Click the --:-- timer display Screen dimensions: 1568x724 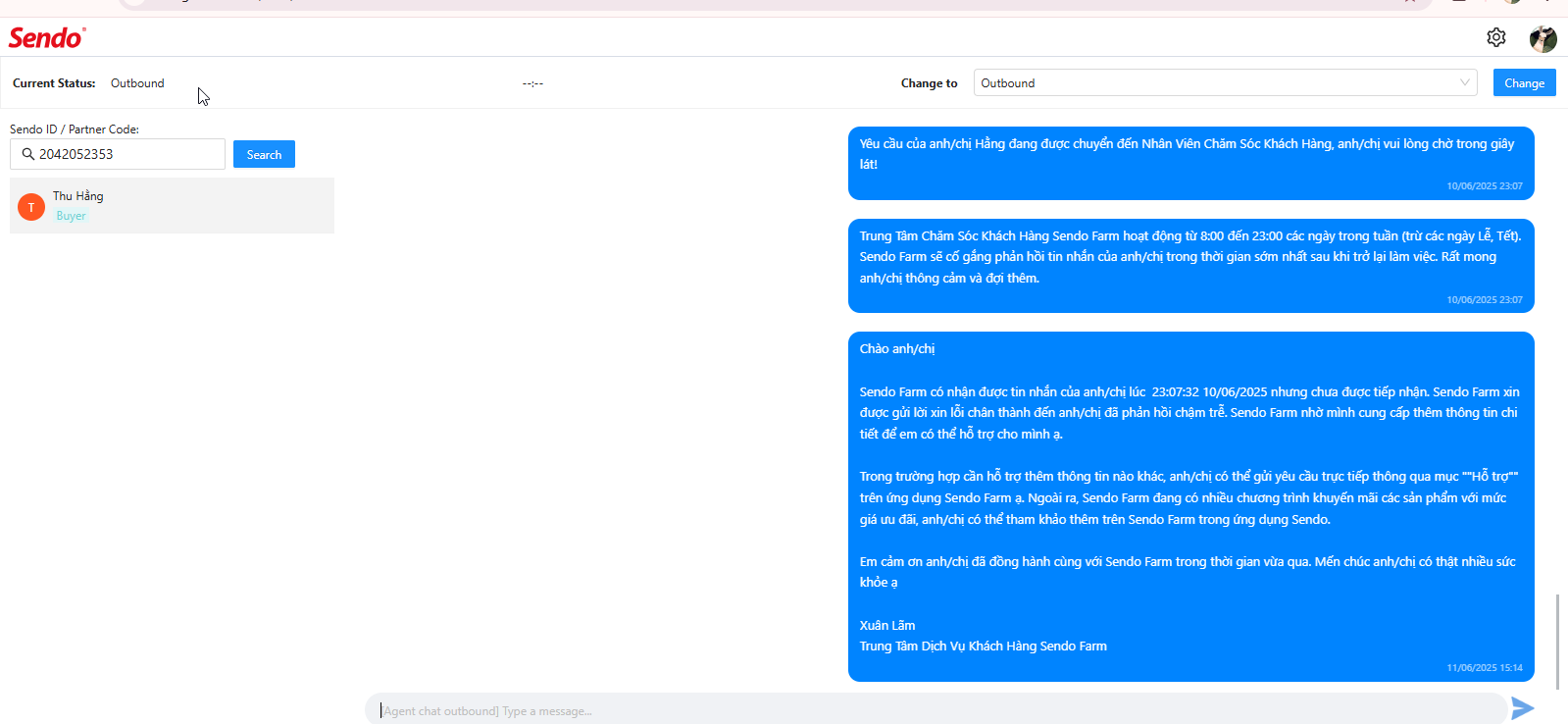(532, 83)
